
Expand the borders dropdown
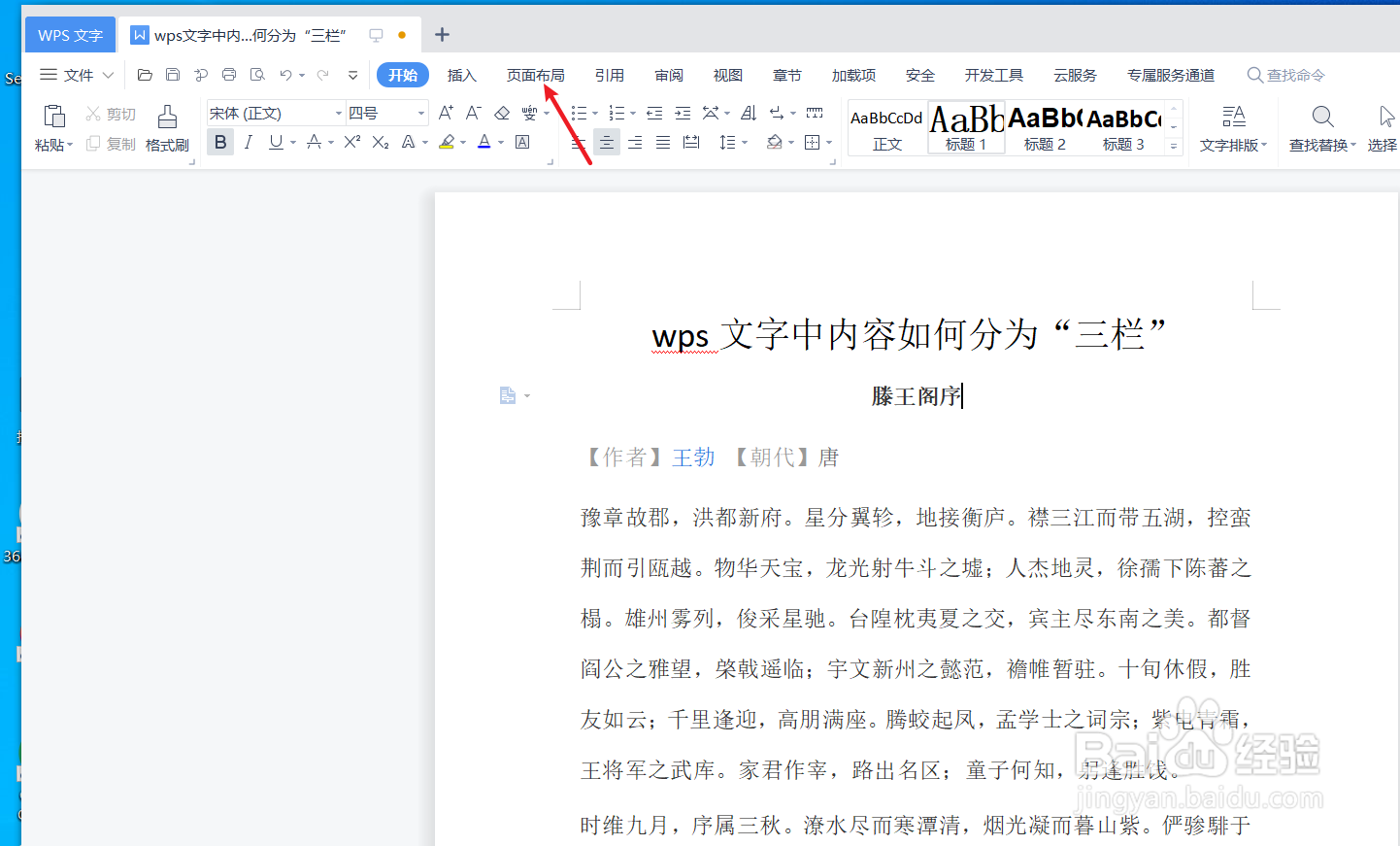pos(829,143)
